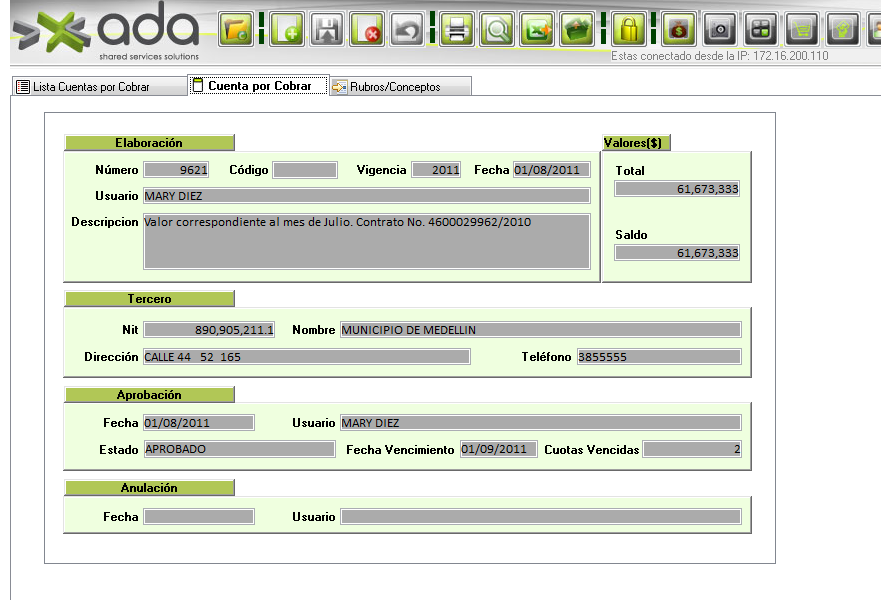Click the Estado field showing APROBADO
884x600 pixels.
(x=239, y=449)
